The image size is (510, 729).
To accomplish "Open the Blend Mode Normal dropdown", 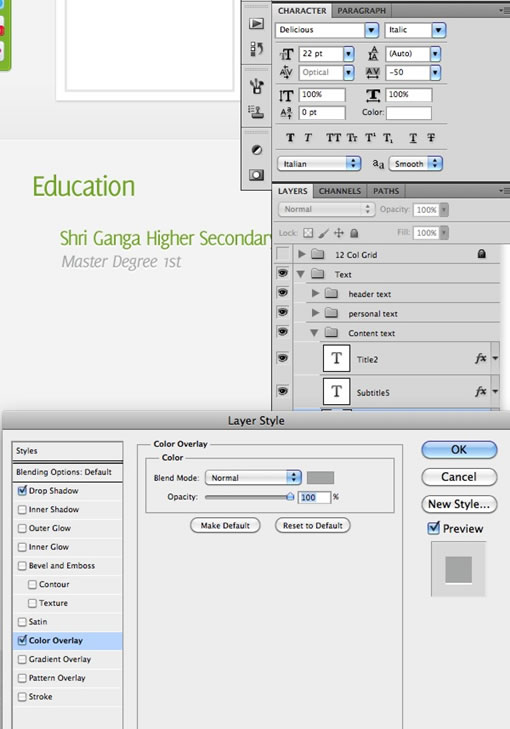I will pos(253,477).
